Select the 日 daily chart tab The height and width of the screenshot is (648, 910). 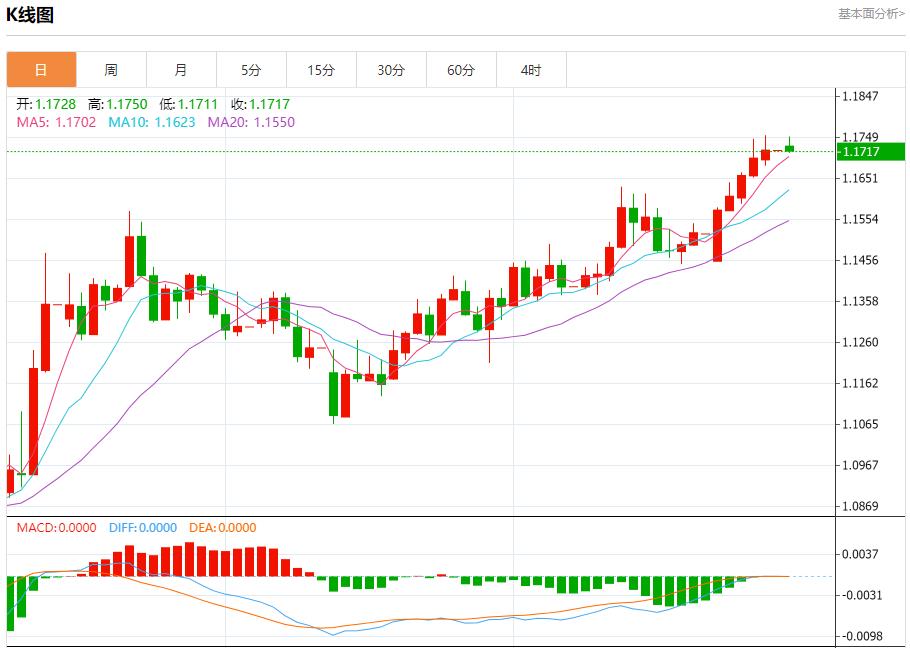(x=41, y=70)
